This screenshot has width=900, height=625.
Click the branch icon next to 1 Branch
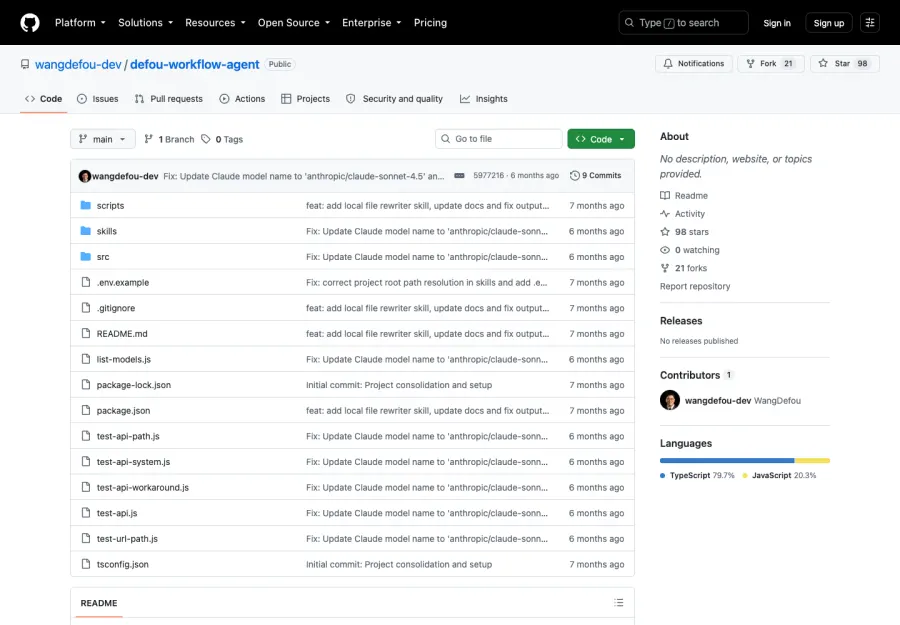click(x=149, y=139)
